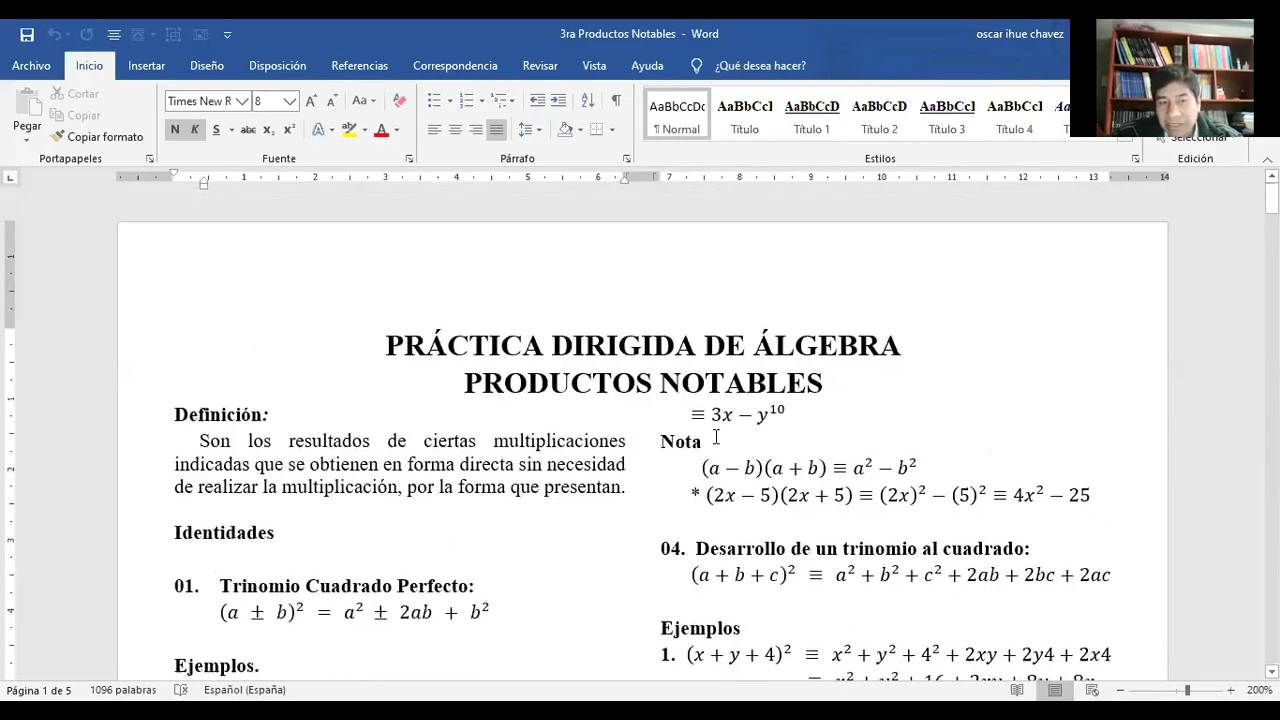Sort text with the A-Z icon
Screen dimensions: 1280x720
[588, 101]
